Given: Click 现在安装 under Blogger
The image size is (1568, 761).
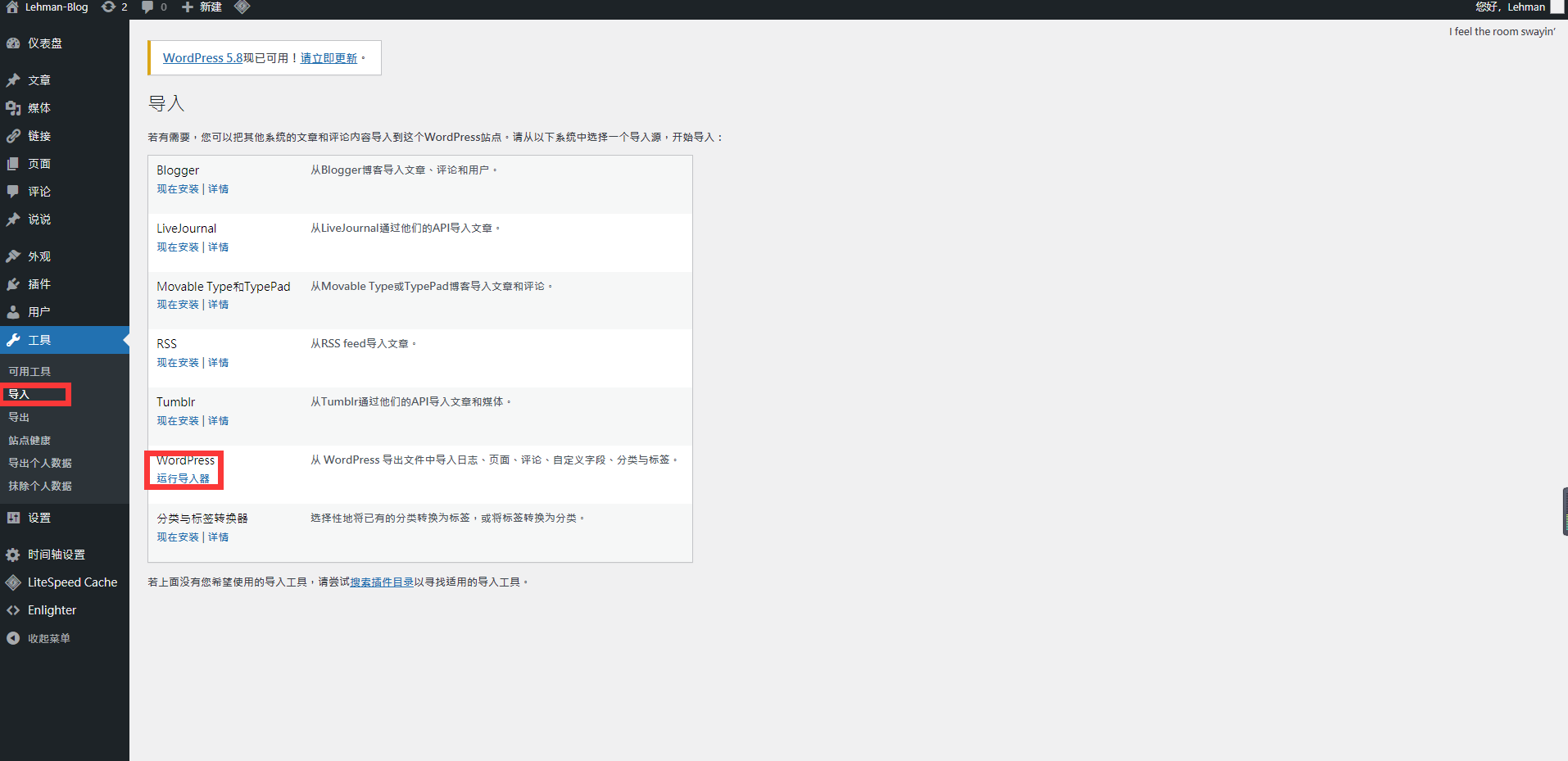Looking at the screenshot, I should (178, 189).
